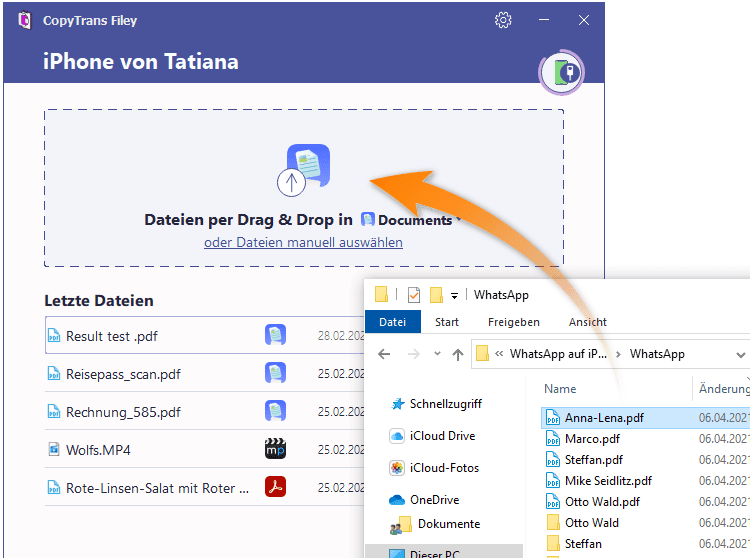Screen dimensions: 750x558
Task: Open CopyTrans Filey settings gear
Action: point(503,20)
